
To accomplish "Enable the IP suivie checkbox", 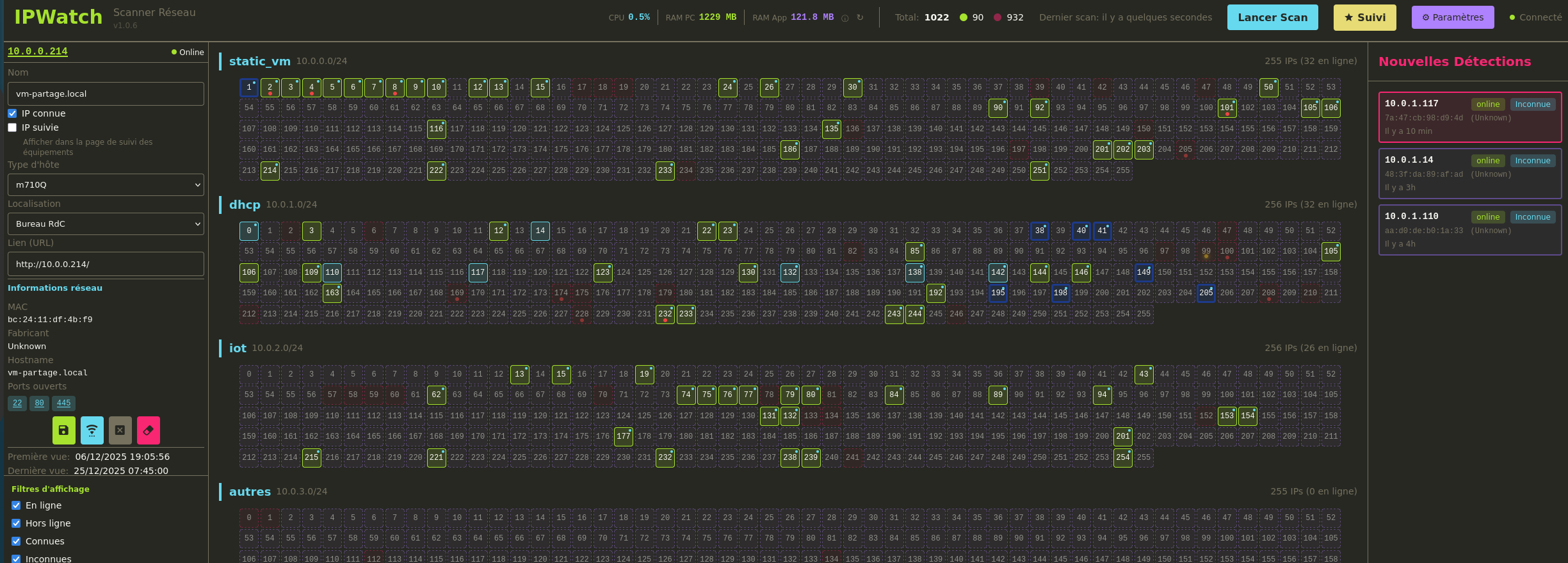I will point(12,127).
